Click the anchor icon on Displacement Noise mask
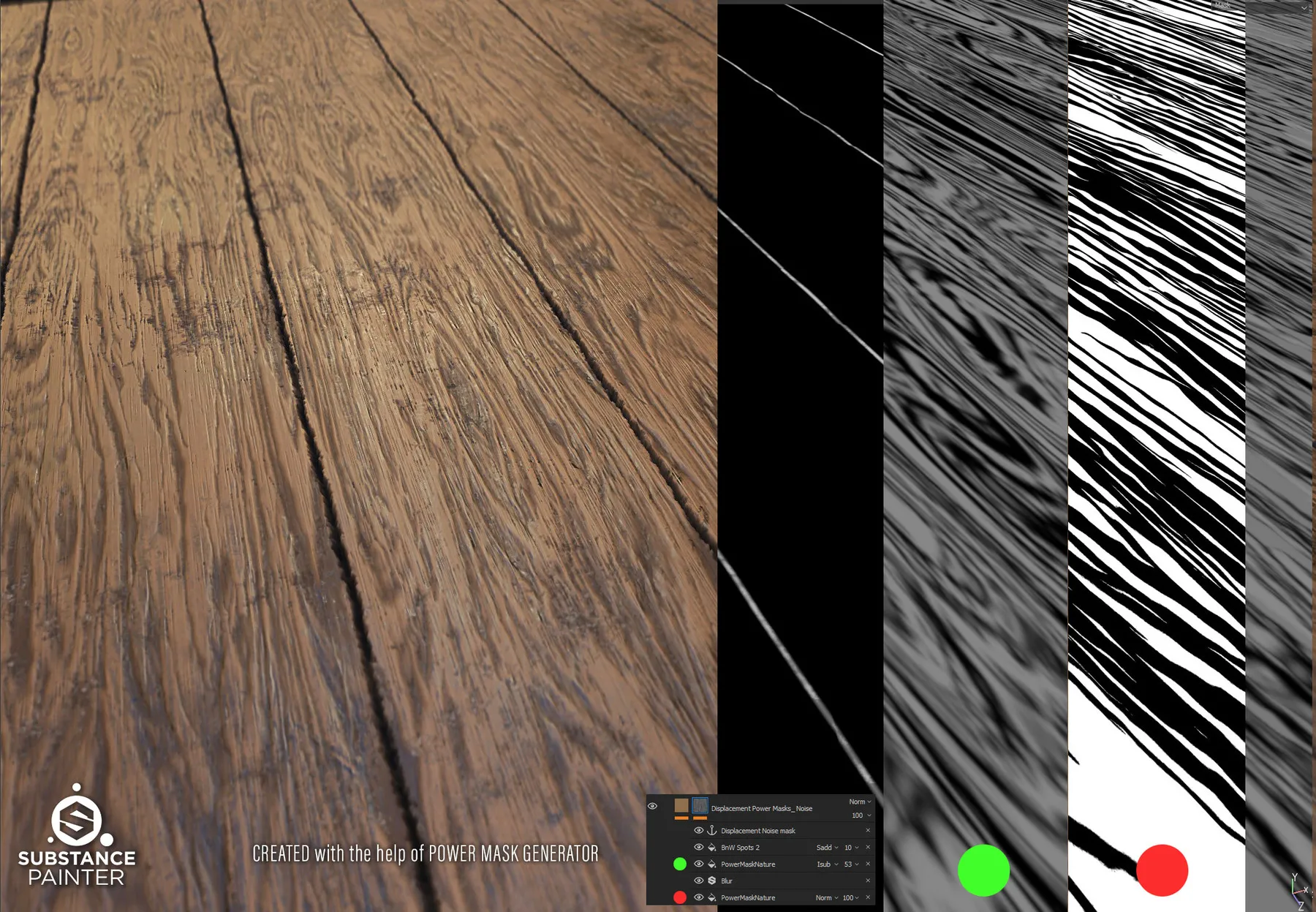This screenshot has width=1316, height=912. 711,831
